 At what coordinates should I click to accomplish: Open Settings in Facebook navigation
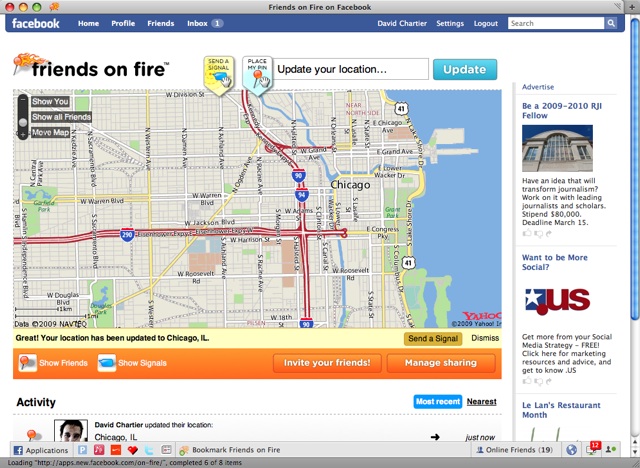pyautogui.click(x=450, y=23)
